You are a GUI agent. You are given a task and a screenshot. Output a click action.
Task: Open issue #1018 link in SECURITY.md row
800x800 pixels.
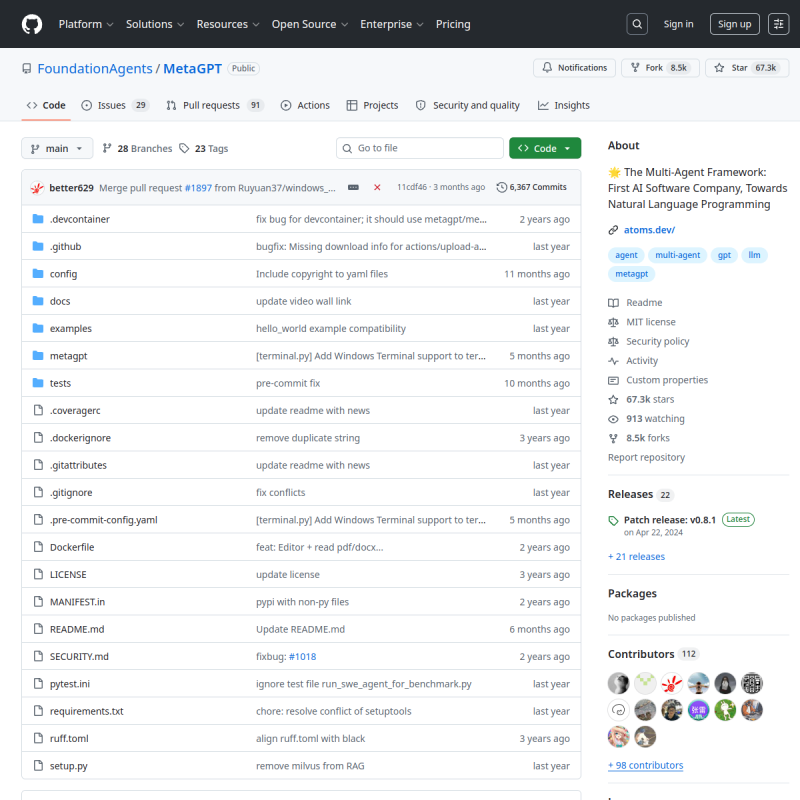pos(303,657)
